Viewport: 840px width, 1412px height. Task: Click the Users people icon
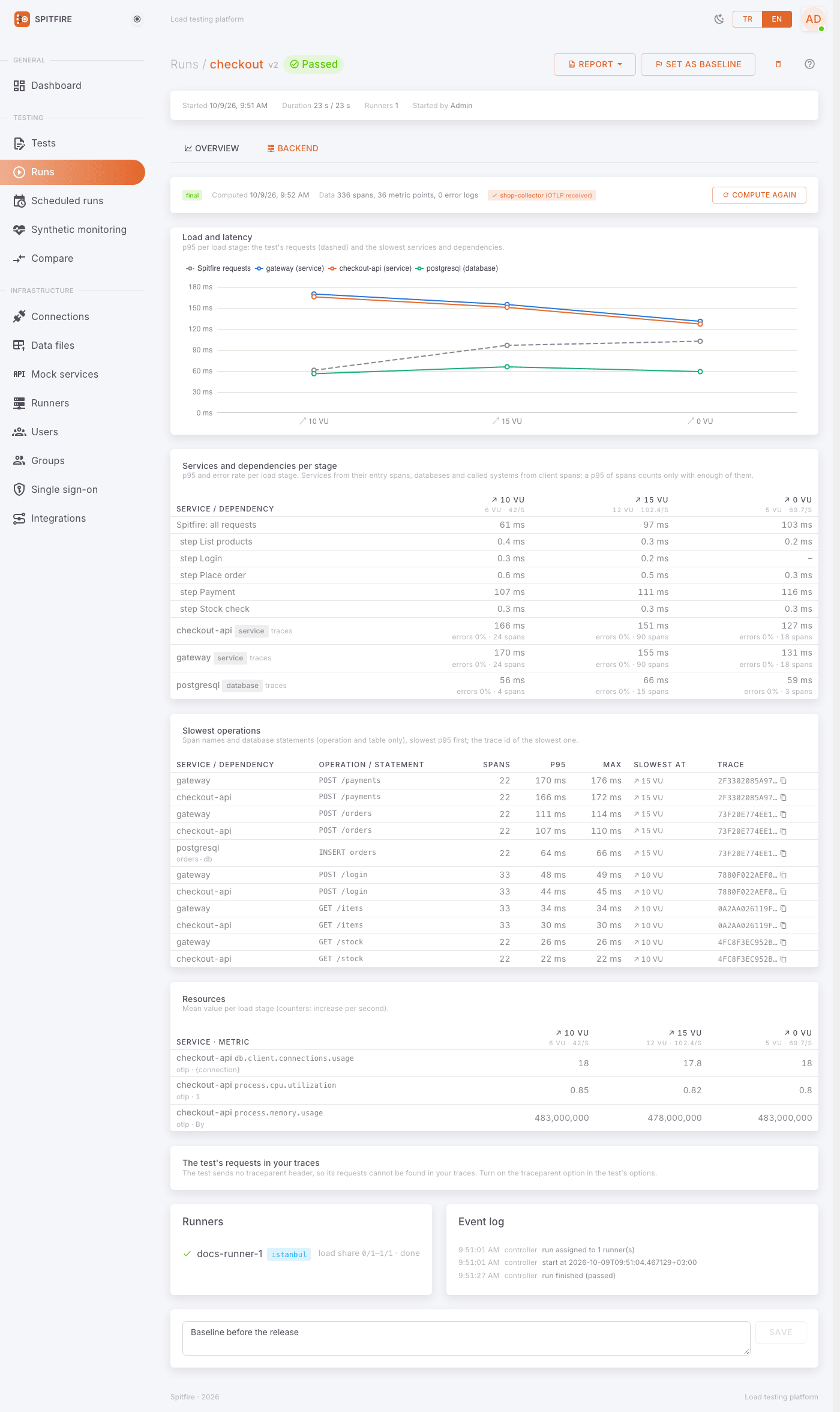pyautogui.click(x=19, y=432)
